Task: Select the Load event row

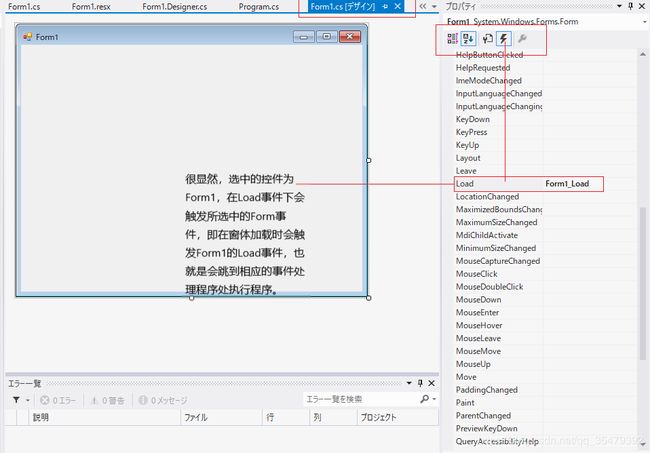Action: (x=529, y=184)
